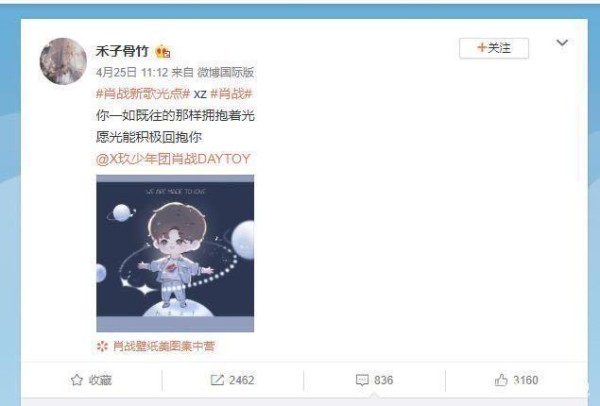Viewport: 600px width, 406px height.
Task: Select the 2462 reposts tab
Action: [x=233, y=380]
